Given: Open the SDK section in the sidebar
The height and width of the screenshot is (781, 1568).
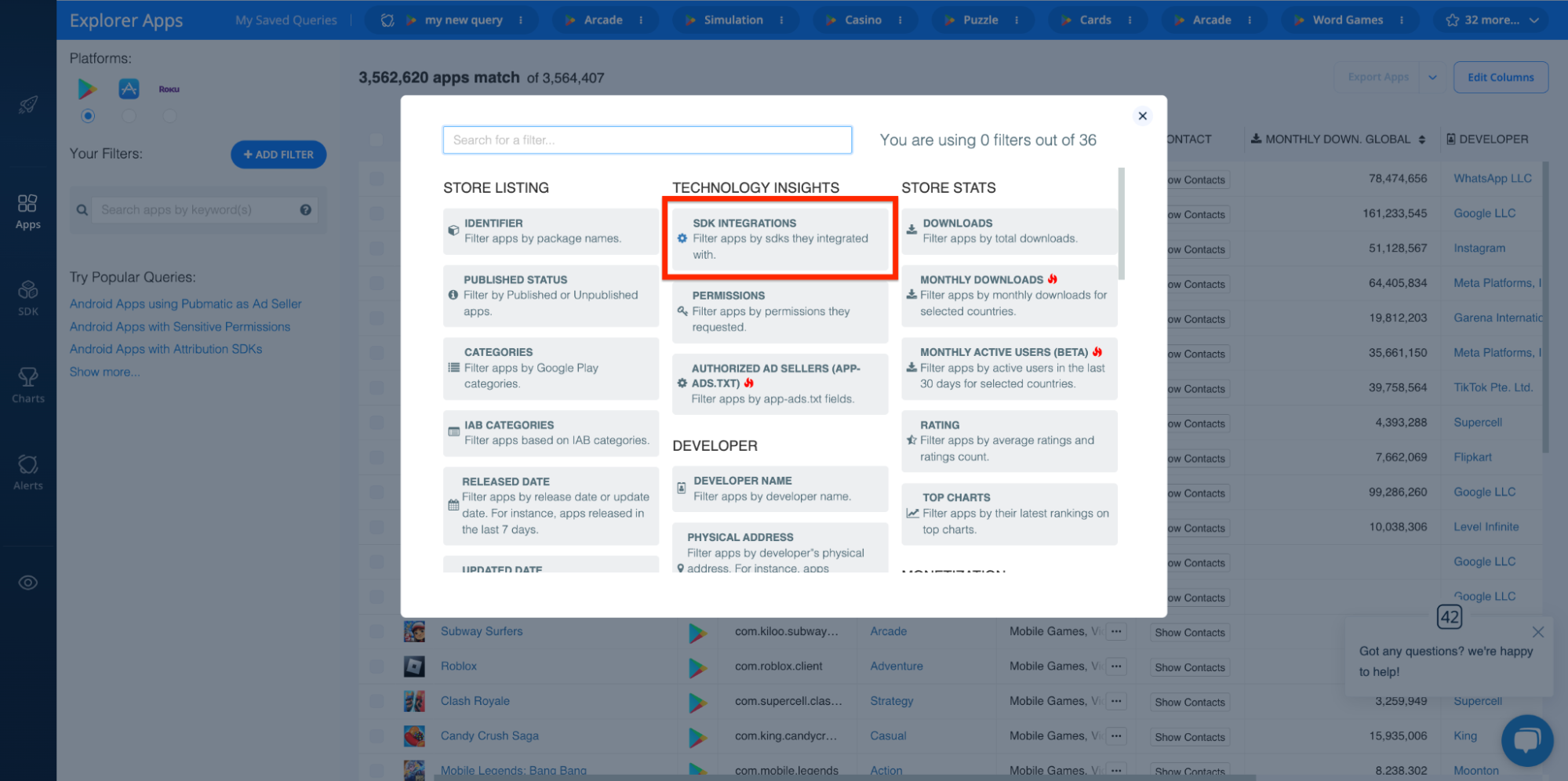Looking at the screenshot, I should (28, 299).
